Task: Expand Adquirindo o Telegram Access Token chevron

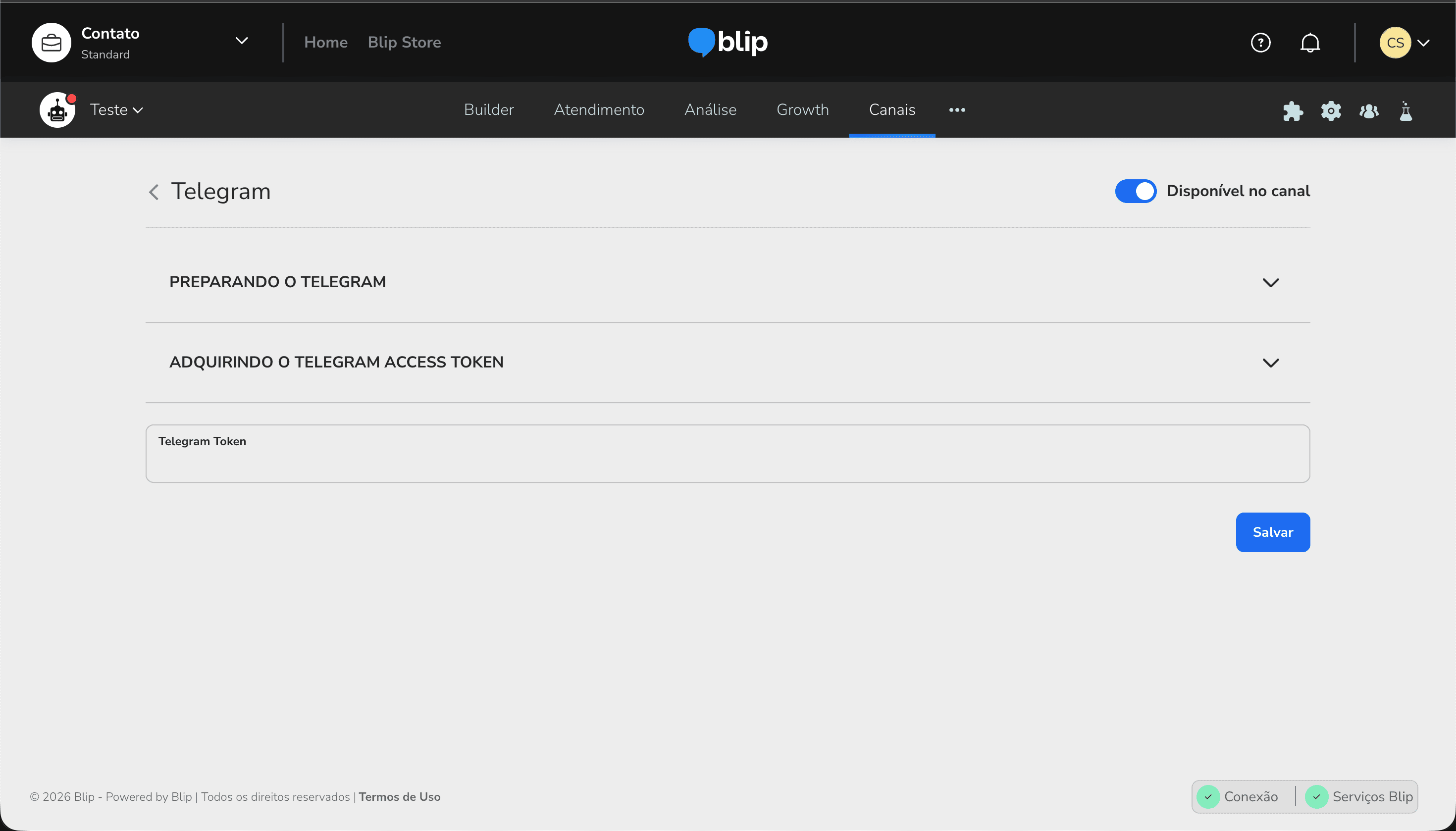Action: (x=1270, y=363)
